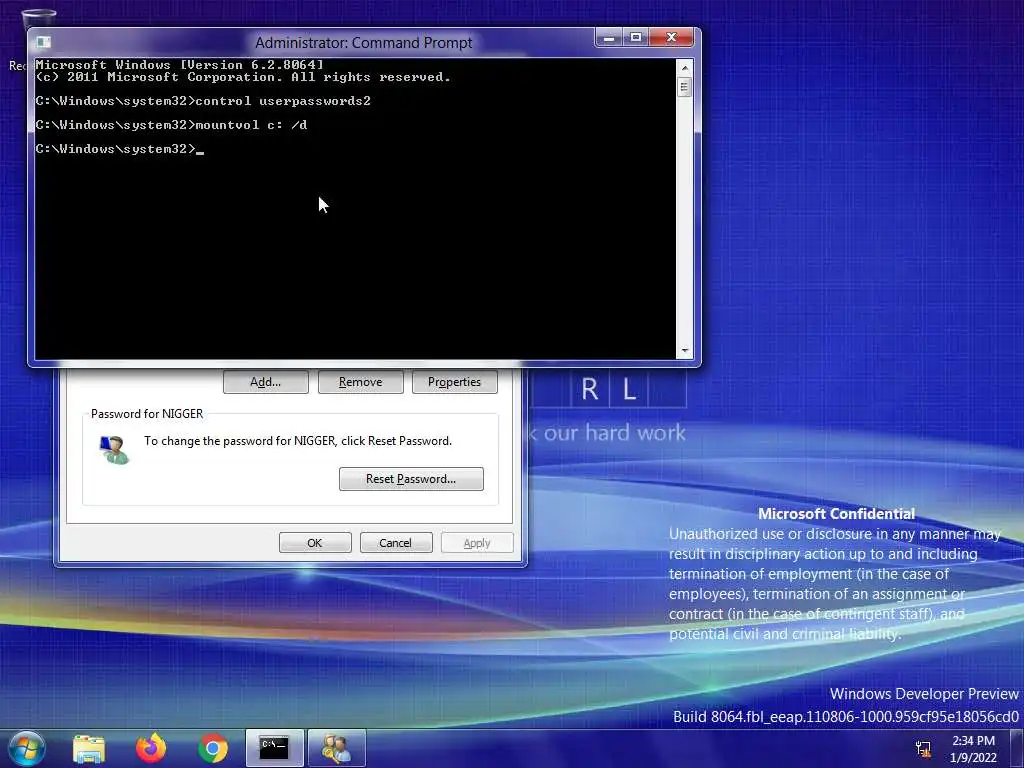Click the 'control userpasswords2' command line

(203, 101)
